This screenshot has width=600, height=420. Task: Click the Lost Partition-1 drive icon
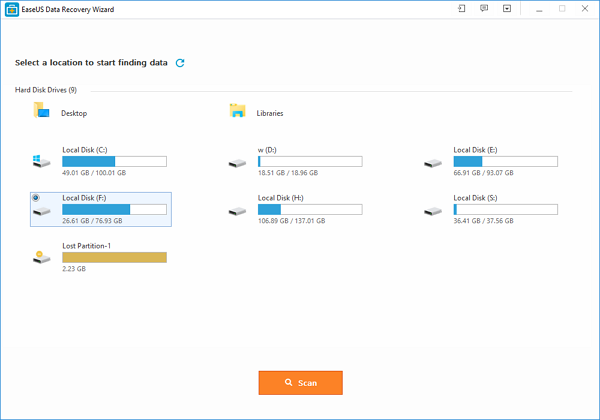click(x=41, y=257)
